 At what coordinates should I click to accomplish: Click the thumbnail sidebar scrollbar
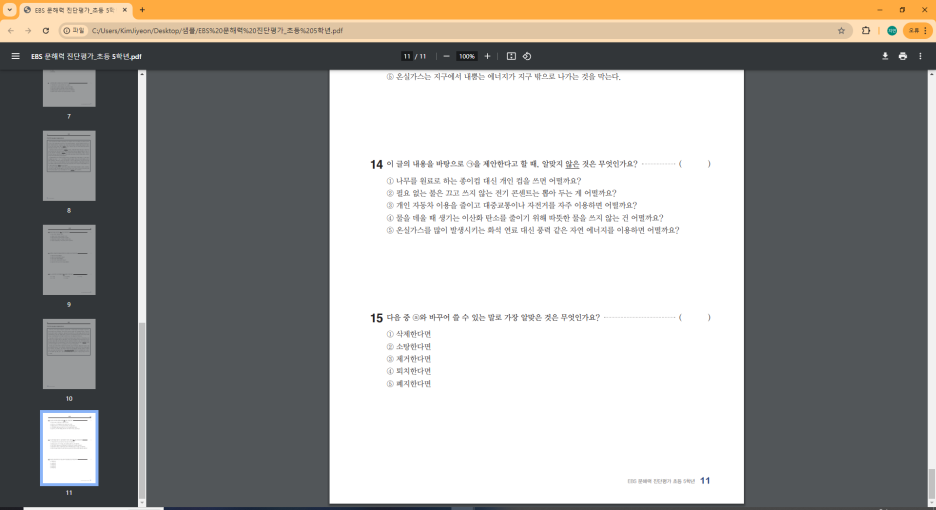click(x=142, y=411)
